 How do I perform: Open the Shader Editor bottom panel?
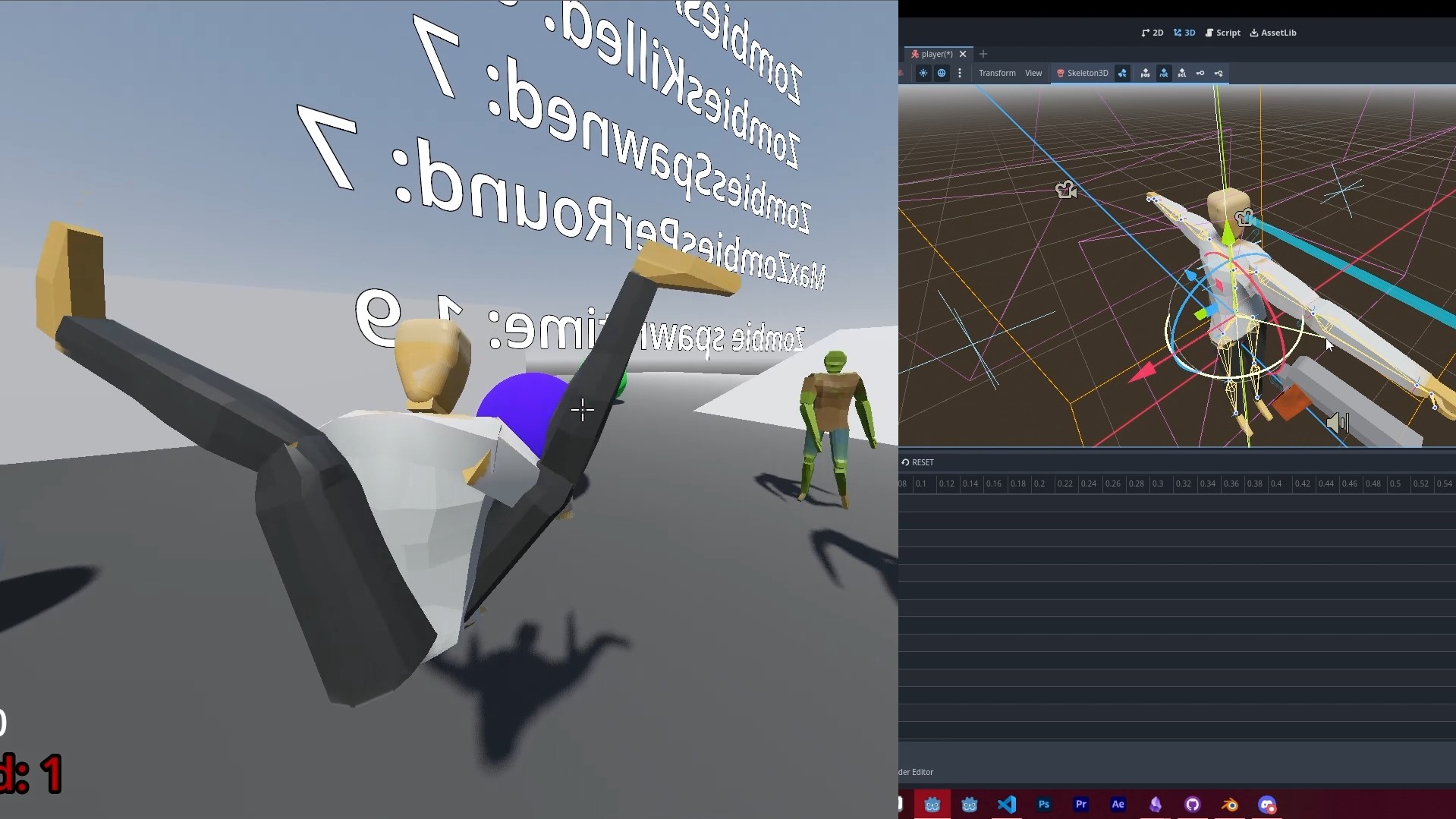[916, 772]
